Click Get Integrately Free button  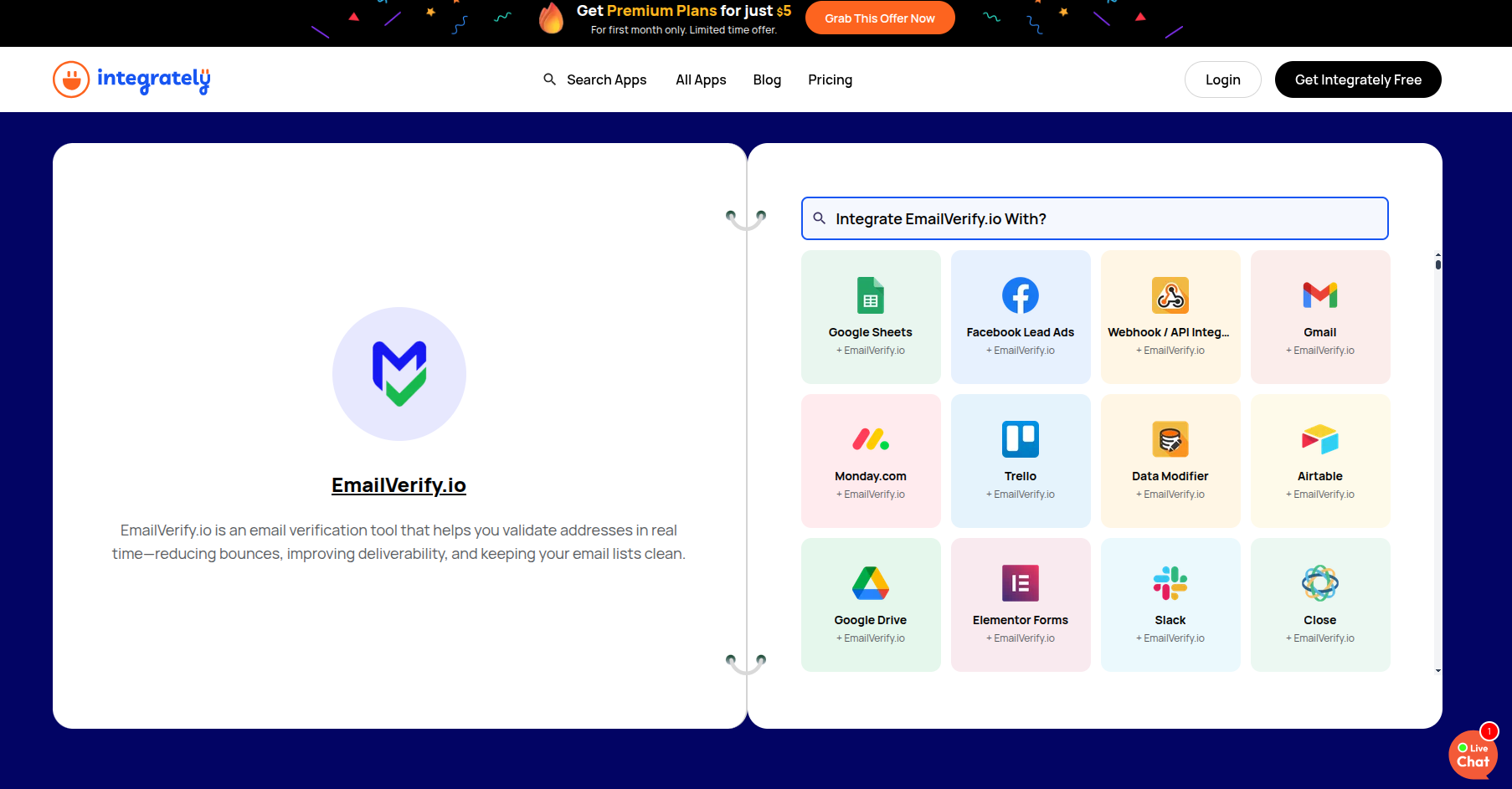(1358, 79)
